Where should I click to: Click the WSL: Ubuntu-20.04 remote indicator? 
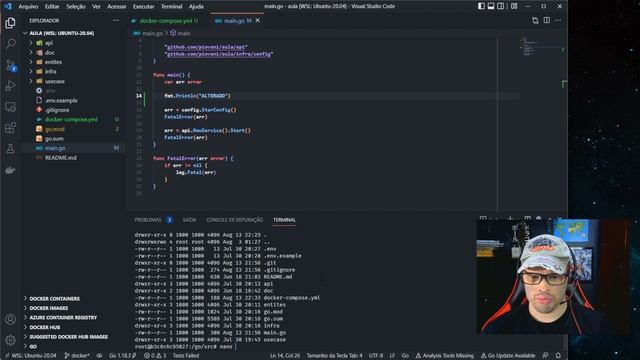(x=30, y=356)
